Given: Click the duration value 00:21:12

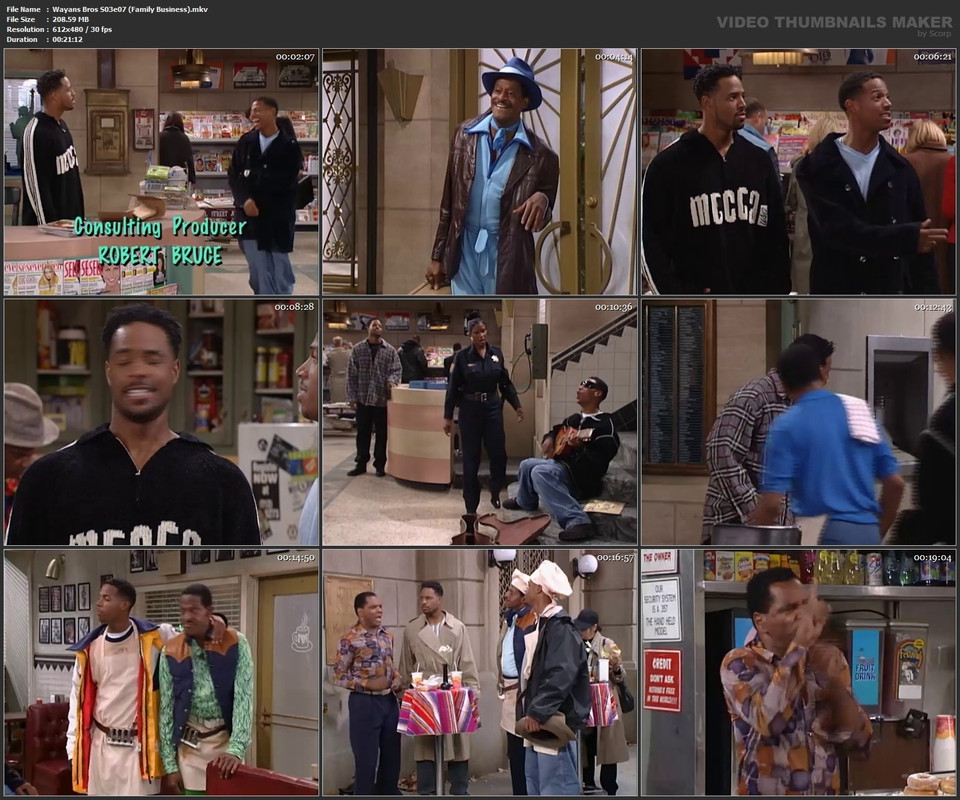Looking at the screenshot, I should tap(67, 39).
